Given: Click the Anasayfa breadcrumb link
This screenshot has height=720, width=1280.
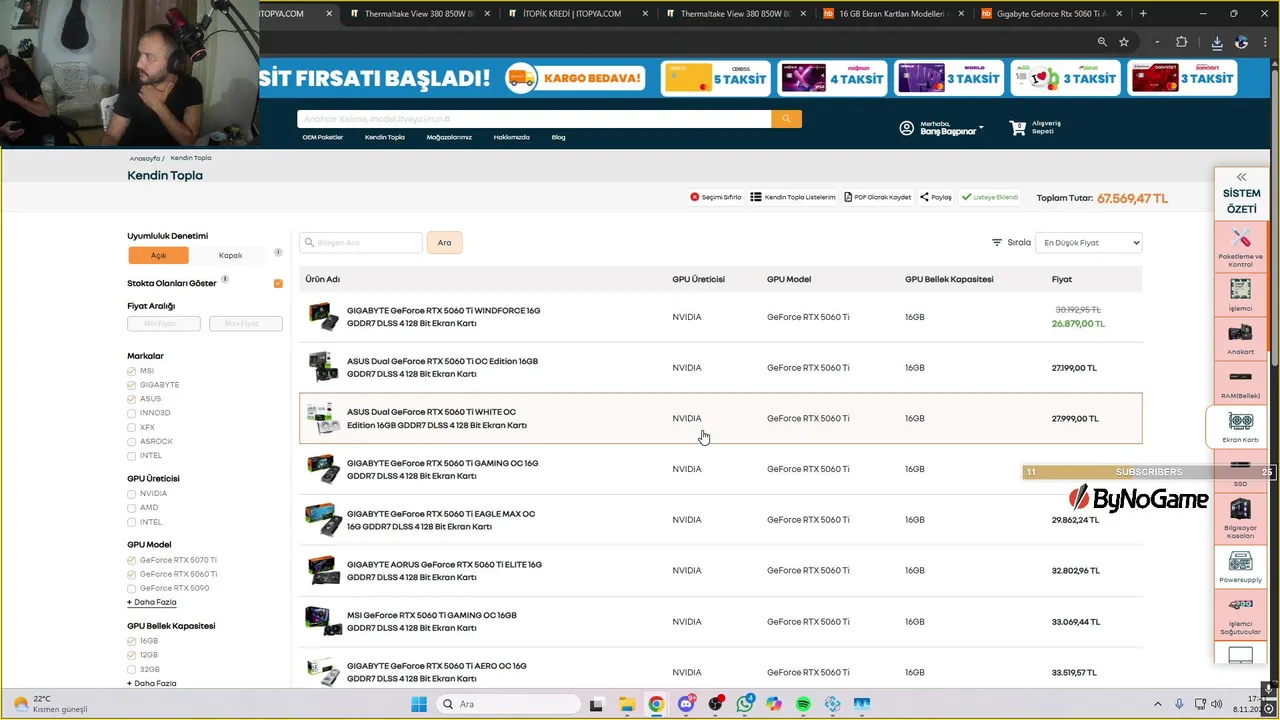Looking at the screenshot, I should (145, 158).
